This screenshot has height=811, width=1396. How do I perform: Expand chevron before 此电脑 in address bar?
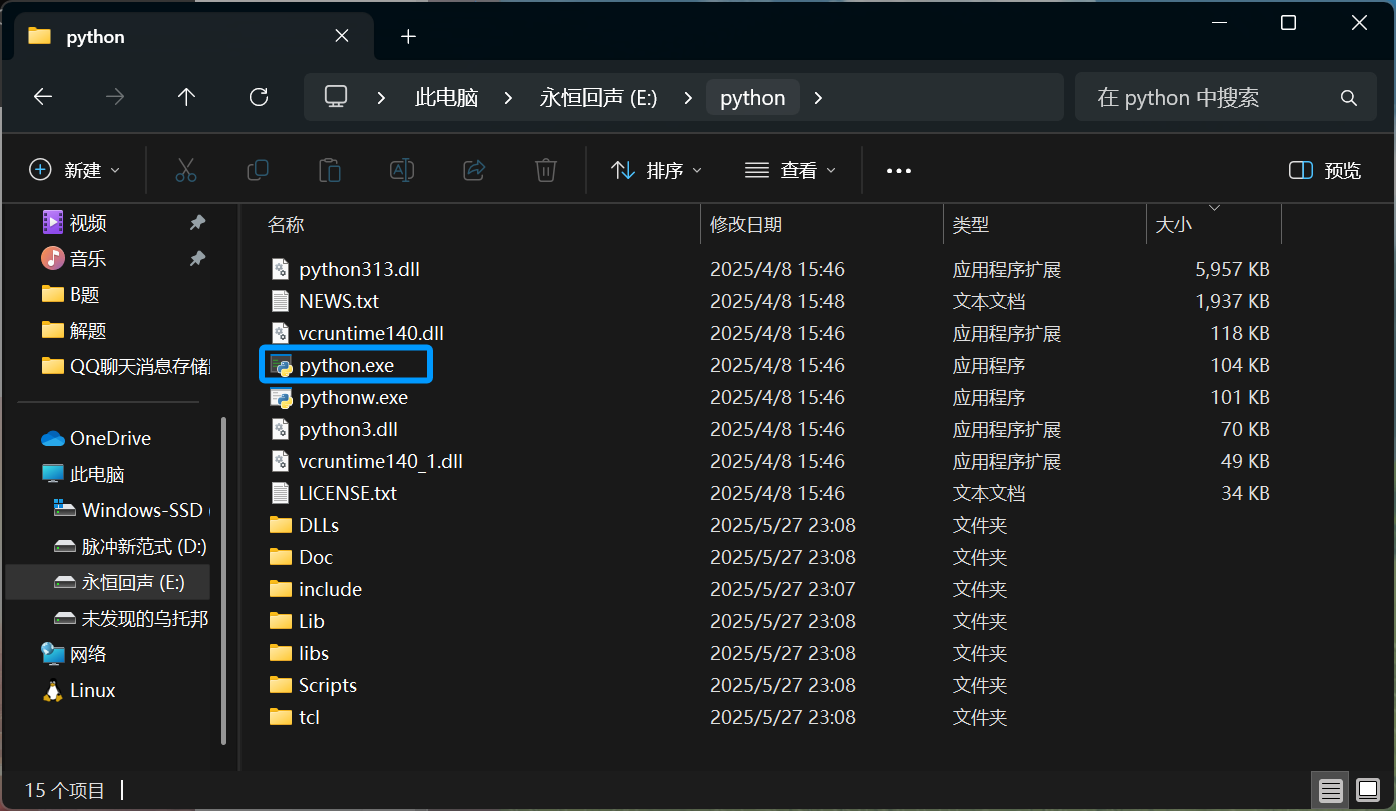click(381, 98)
